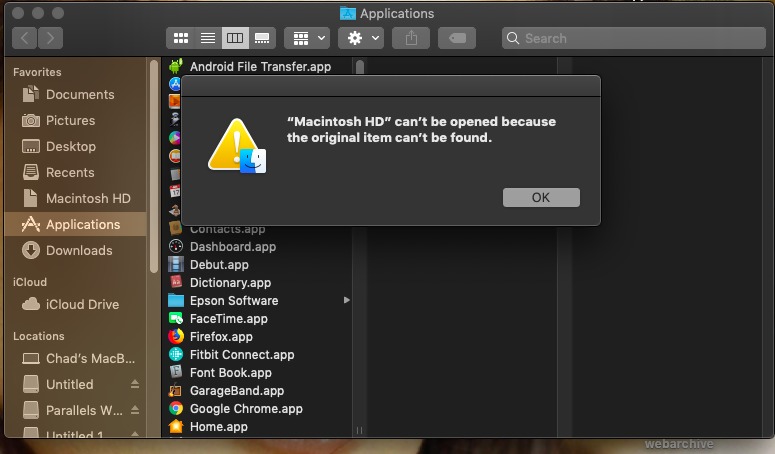Click the Documents sidebar icon
Screen dimensions: 775x454
pos(31,94)
